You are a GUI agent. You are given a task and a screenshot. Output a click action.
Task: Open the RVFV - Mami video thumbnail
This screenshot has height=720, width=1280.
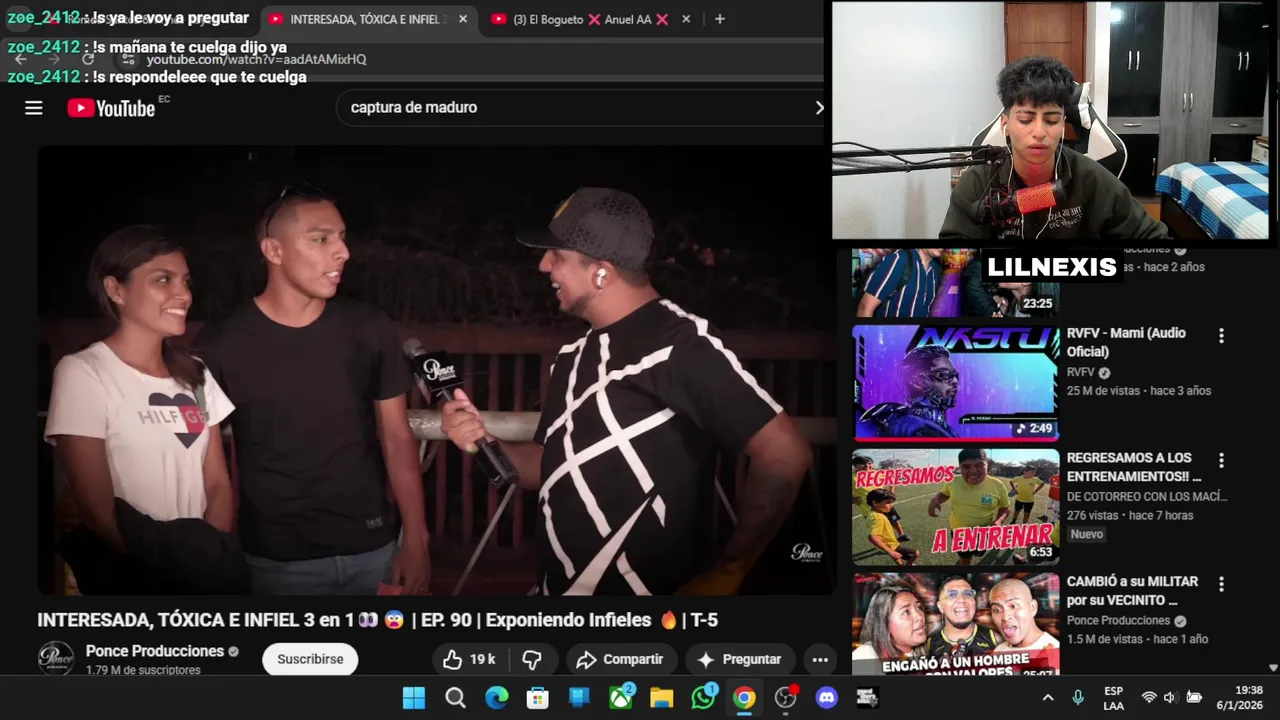point(955,383)
